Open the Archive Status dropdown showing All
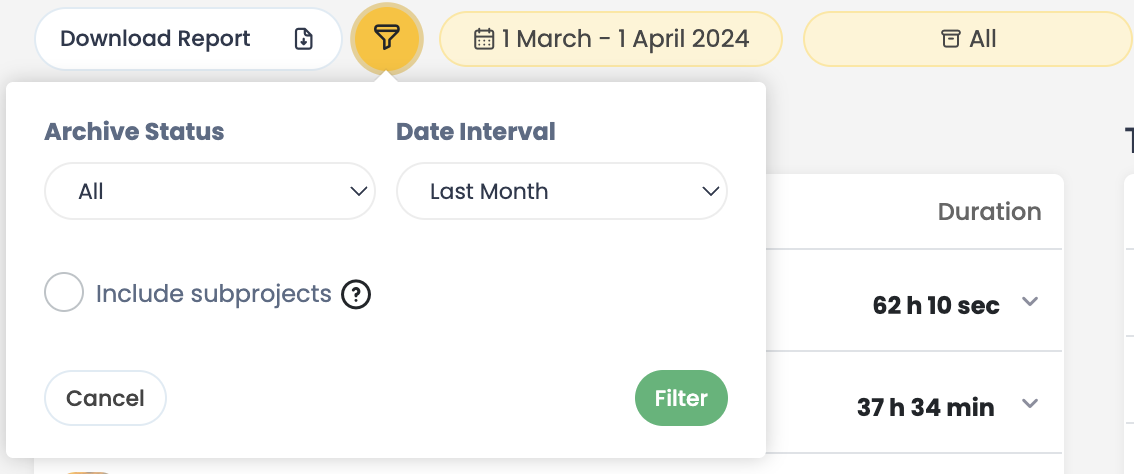Image resolution: width=1134 pixels, height=474 pixels. point(209,191)
